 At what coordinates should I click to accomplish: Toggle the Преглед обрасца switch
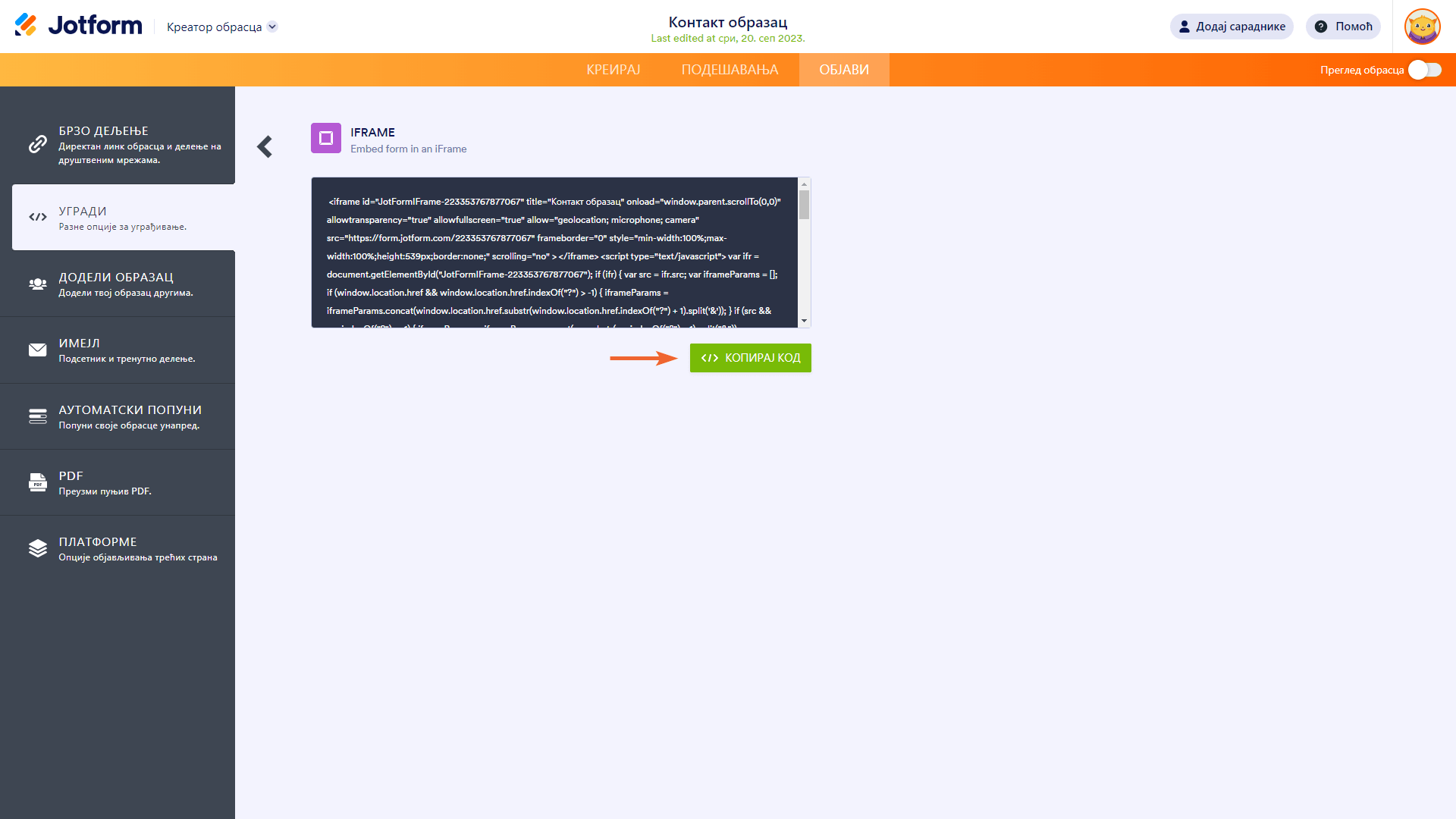1424,70
